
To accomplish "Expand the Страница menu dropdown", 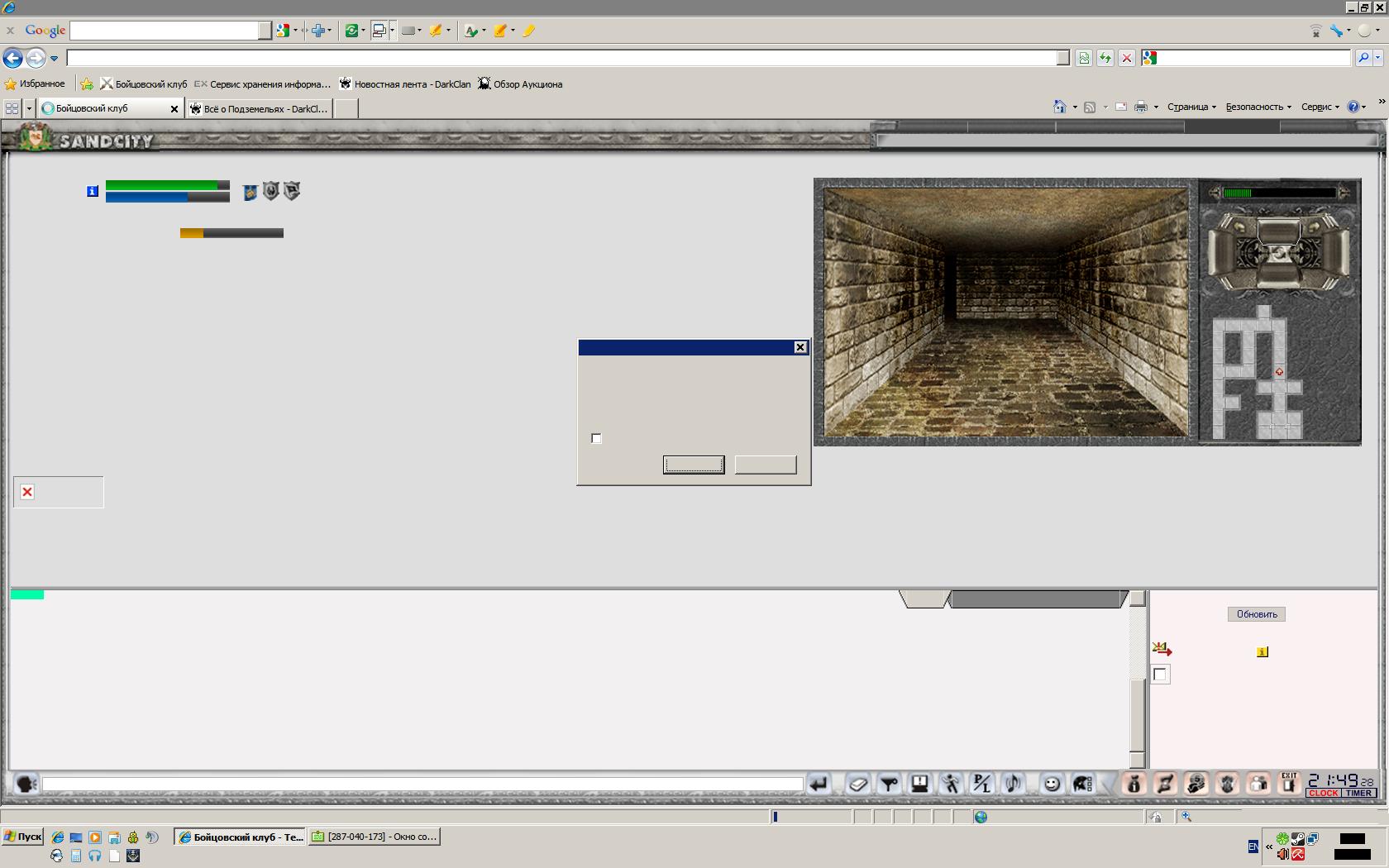I will pos(1191,107).
